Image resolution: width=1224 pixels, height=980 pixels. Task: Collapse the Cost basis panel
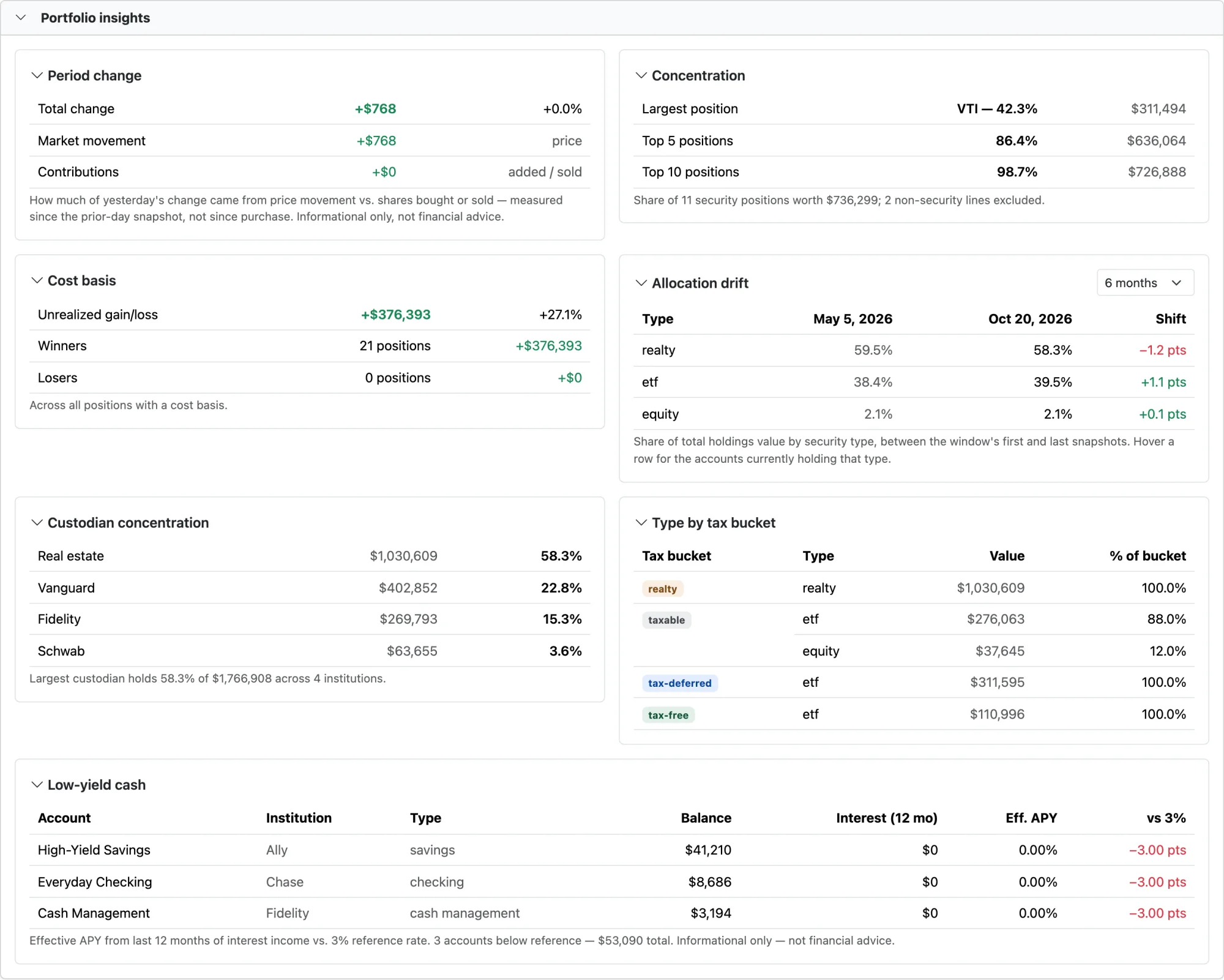coord(37,280)
